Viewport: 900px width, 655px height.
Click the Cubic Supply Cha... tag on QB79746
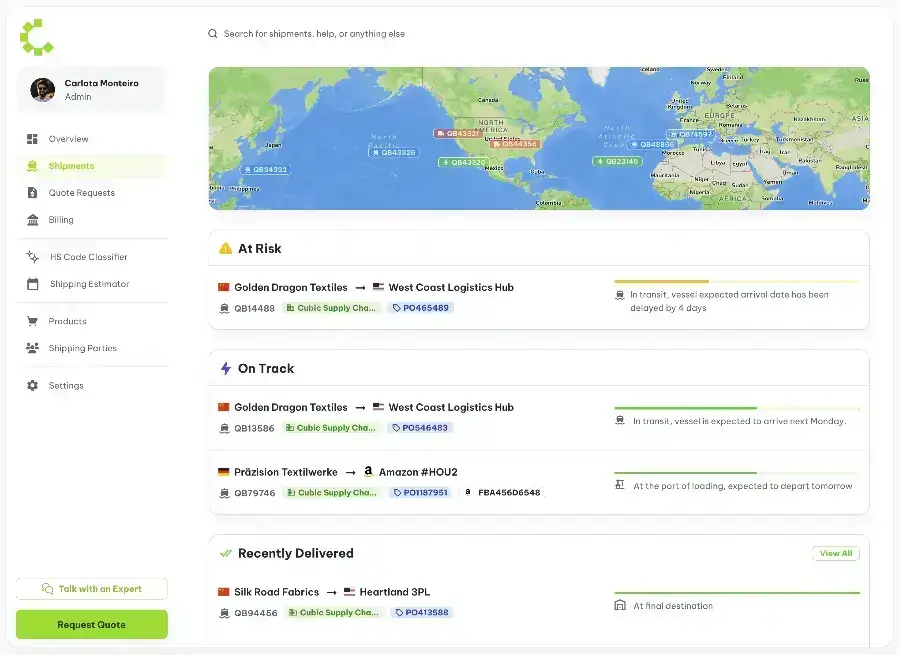tap(332, 493)
